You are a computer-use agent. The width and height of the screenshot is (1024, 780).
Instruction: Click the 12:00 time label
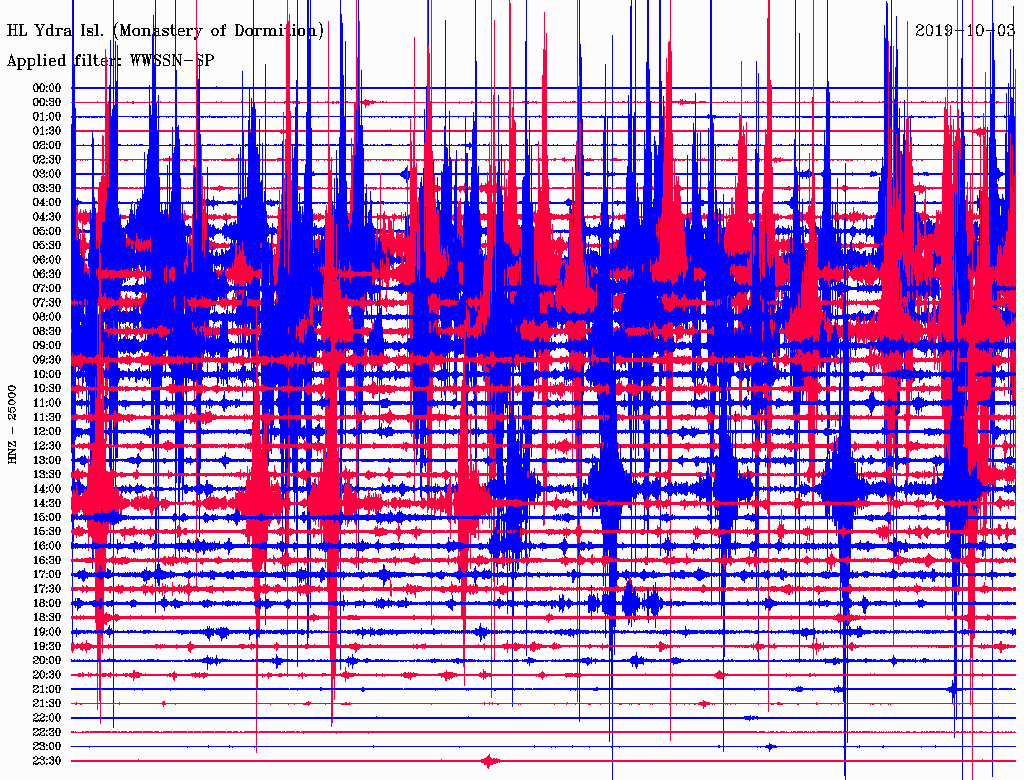coord(47,432)
